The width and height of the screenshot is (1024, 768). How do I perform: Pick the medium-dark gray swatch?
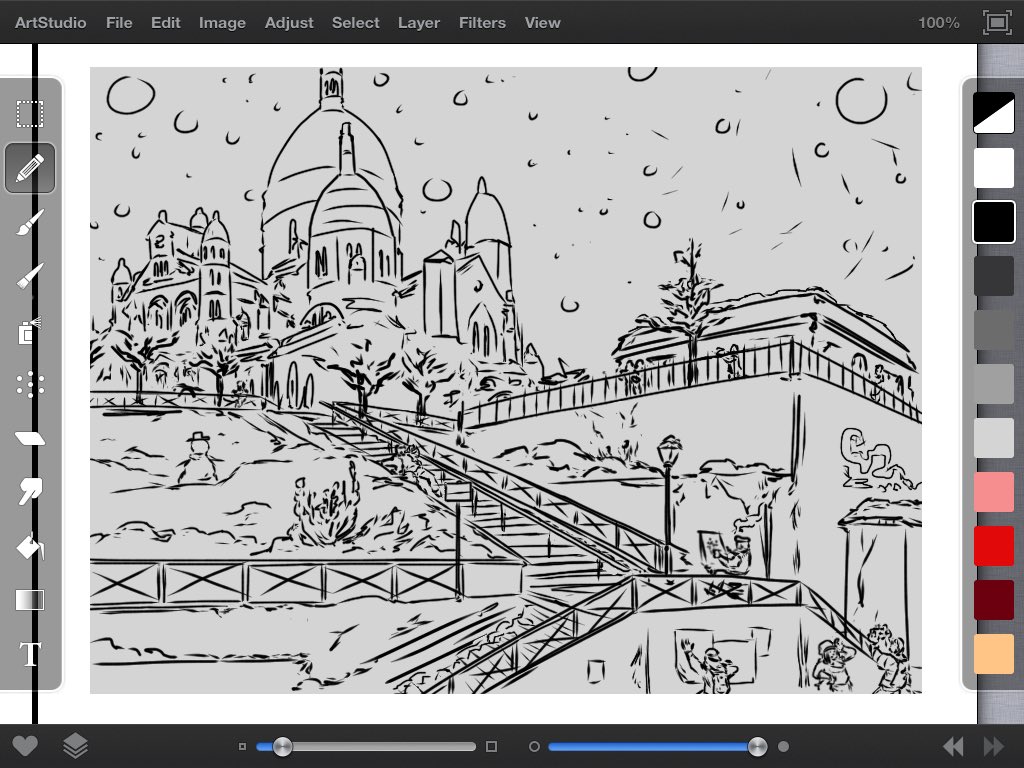point(993,330)
